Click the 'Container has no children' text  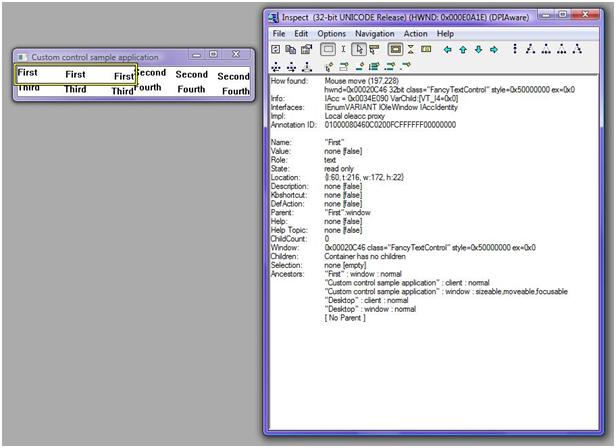point(365,256)
